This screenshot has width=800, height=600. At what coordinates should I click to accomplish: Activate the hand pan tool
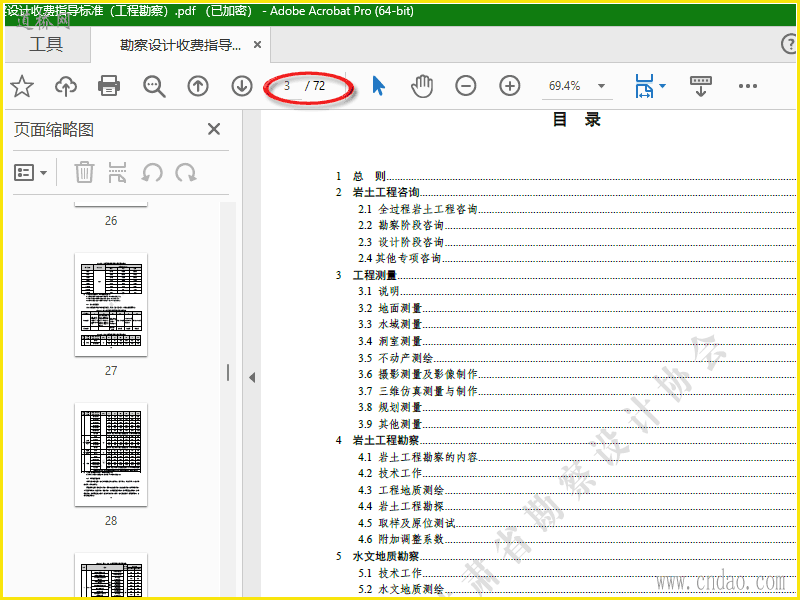pyautogui.click(x=422, y=86)
